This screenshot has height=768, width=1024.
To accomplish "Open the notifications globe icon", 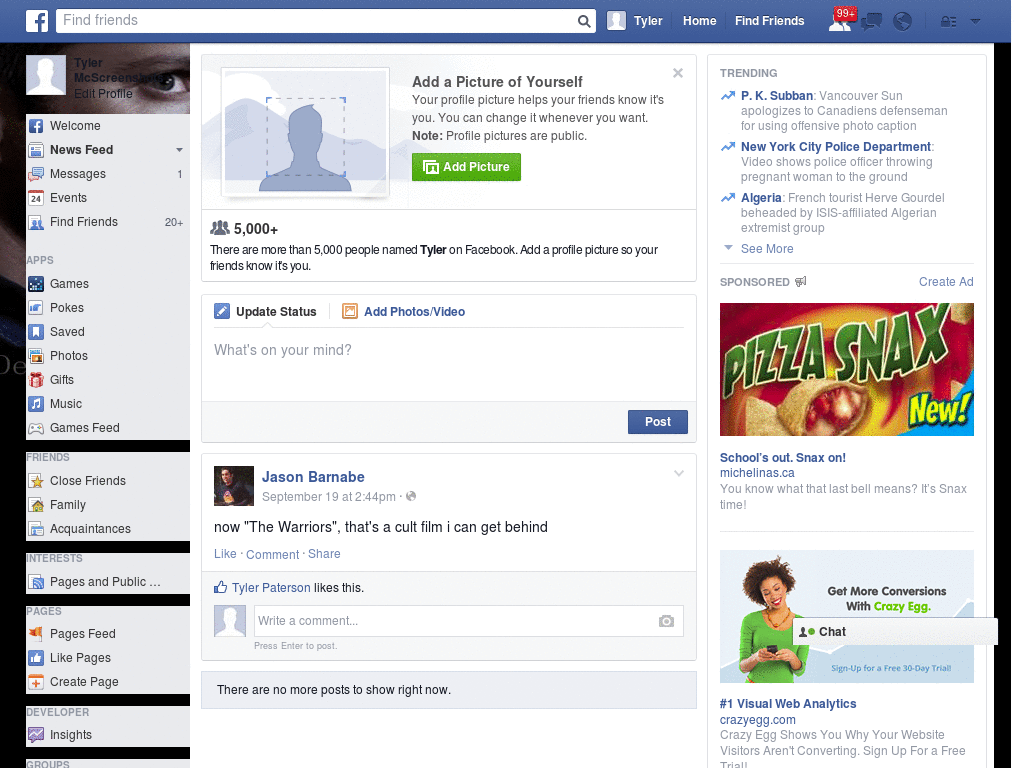I will pyautogui.click(x=903, y=22).
